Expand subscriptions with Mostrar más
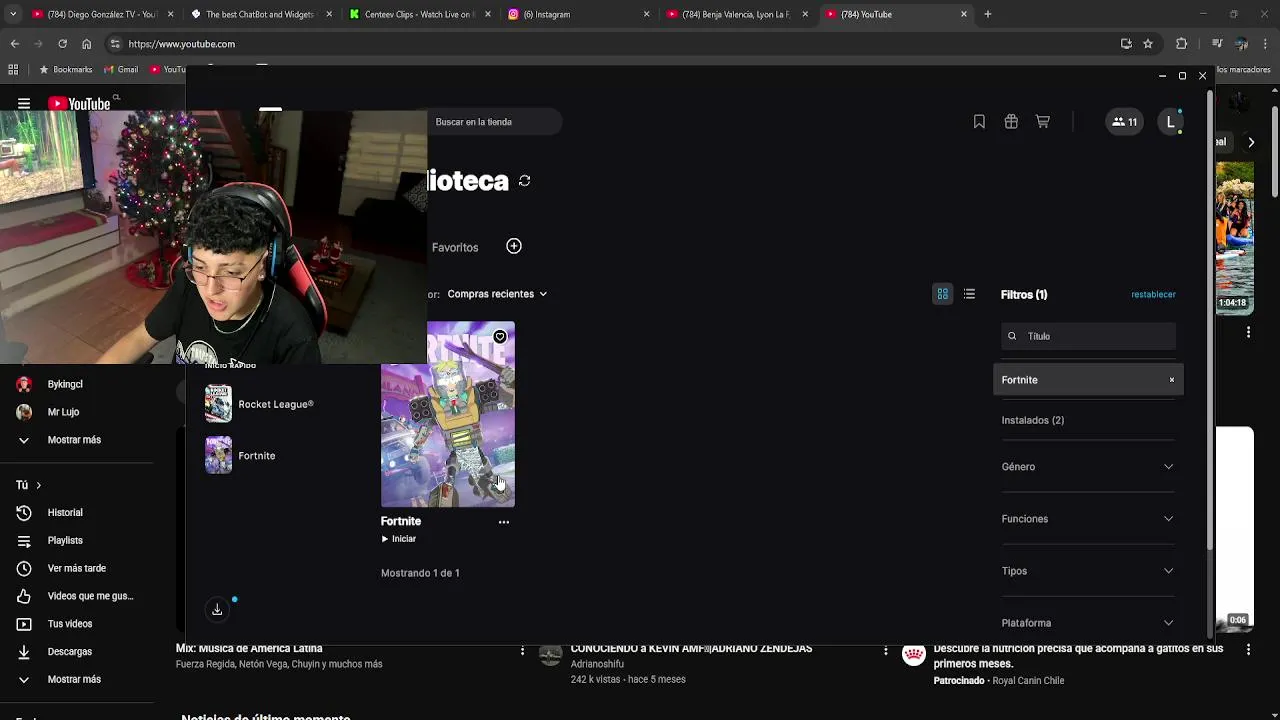Image resolution: width=1280 pixels, height=720 pixels. pos(74,440)
